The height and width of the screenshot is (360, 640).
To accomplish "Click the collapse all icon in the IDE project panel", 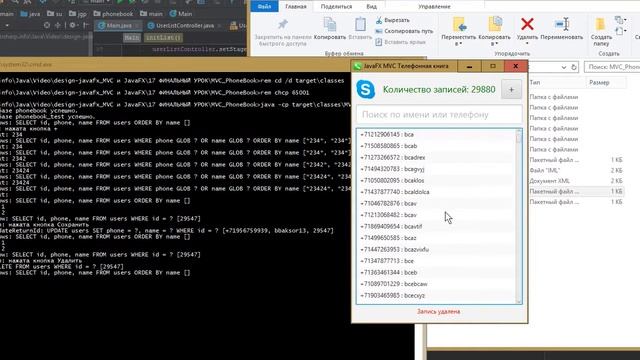I will click(x=58, y=25).
